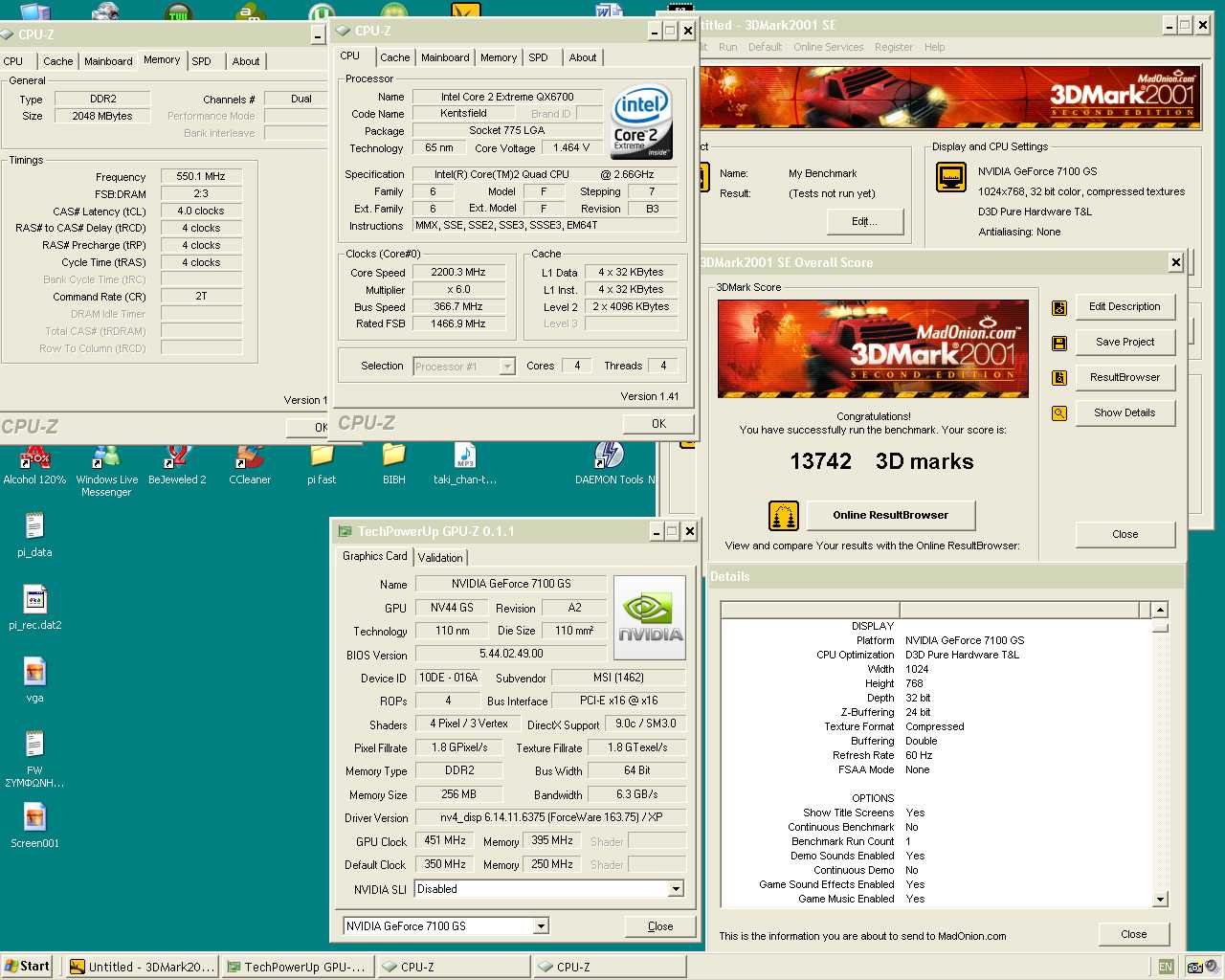The width and height of the screenshot is (1225, 980).
Task: Switch to Mainboard tab in front CPU-Z
Action: coord(445,57)
